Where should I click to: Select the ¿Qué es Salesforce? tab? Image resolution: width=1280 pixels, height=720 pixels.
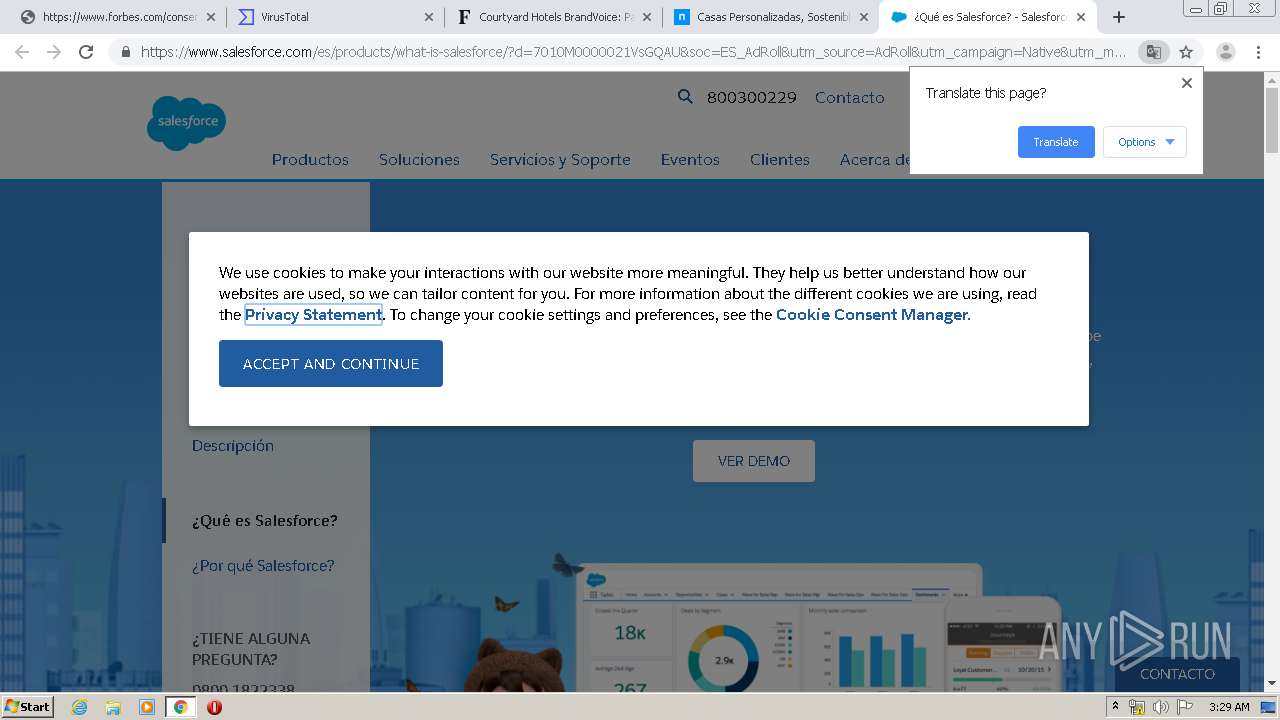987,17
